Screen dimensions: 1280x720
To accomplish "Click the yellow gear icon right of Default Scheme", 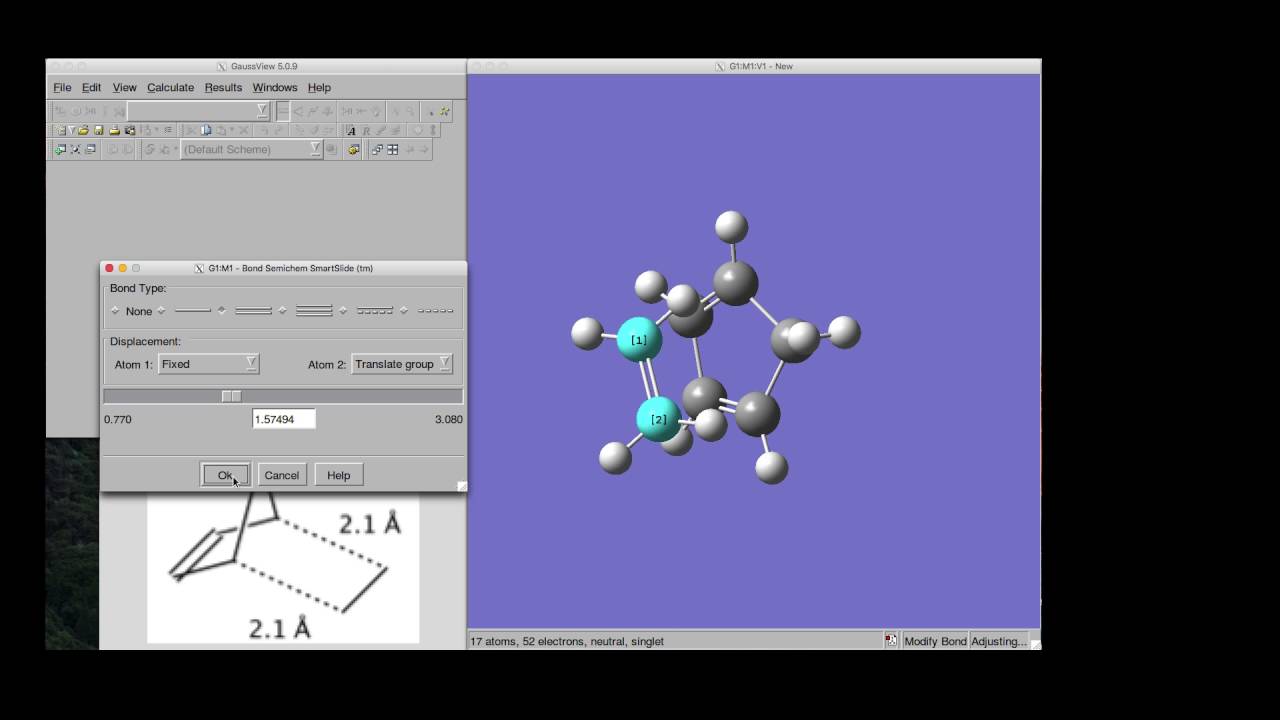I will [353, 149].
